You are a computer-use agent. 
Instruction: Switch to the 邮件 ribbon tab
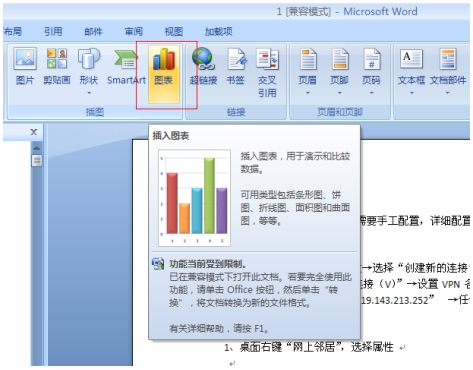click(x=93, y=32)
